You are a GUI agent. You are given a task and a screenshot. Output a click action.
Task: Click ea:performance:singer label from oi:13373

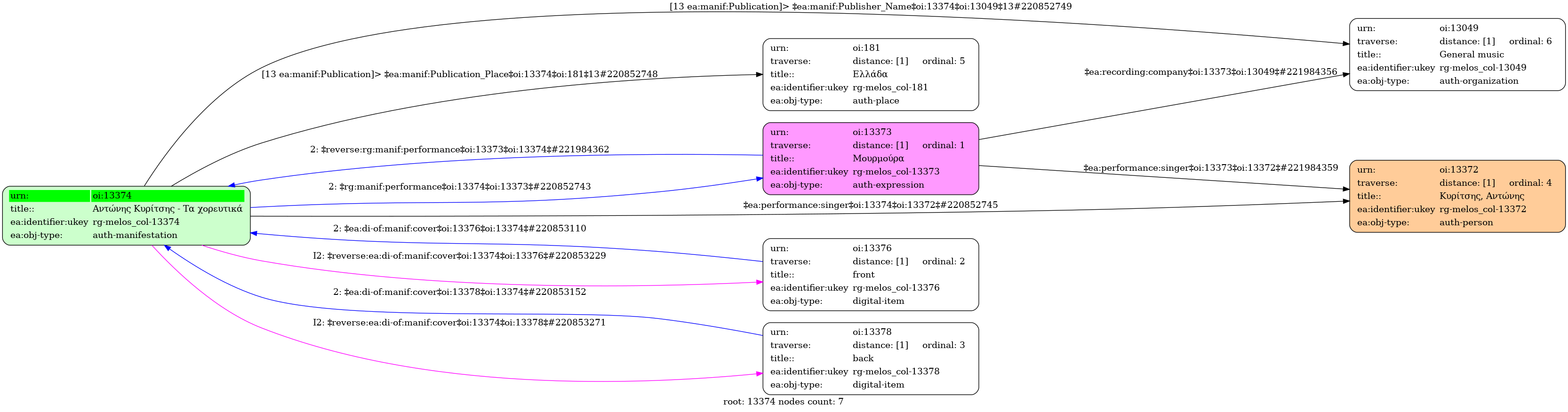click(x=1210, y=168)
